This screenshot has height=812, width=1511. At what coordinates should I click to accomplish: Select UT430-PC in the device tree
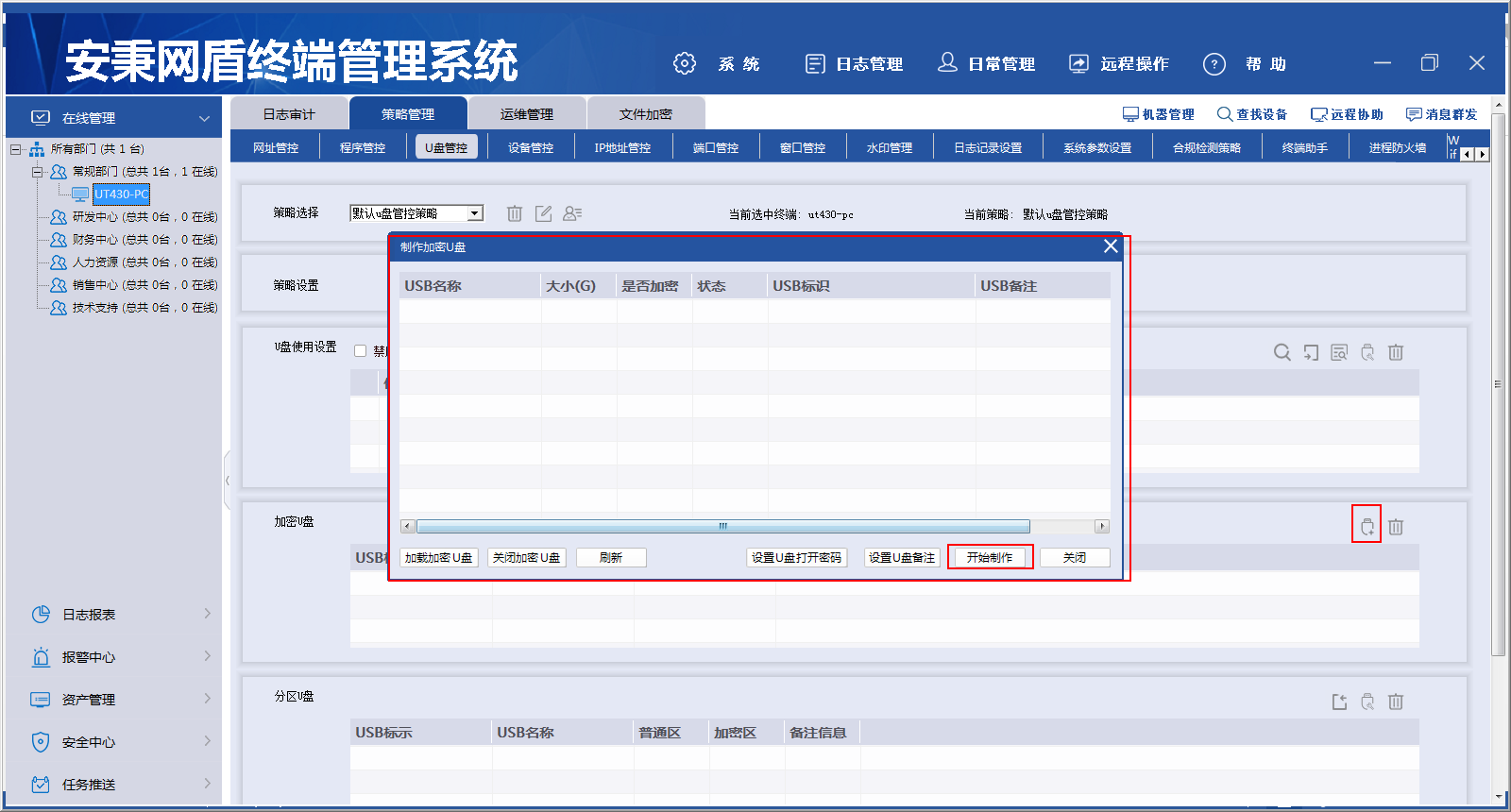(x=121, y=195)
